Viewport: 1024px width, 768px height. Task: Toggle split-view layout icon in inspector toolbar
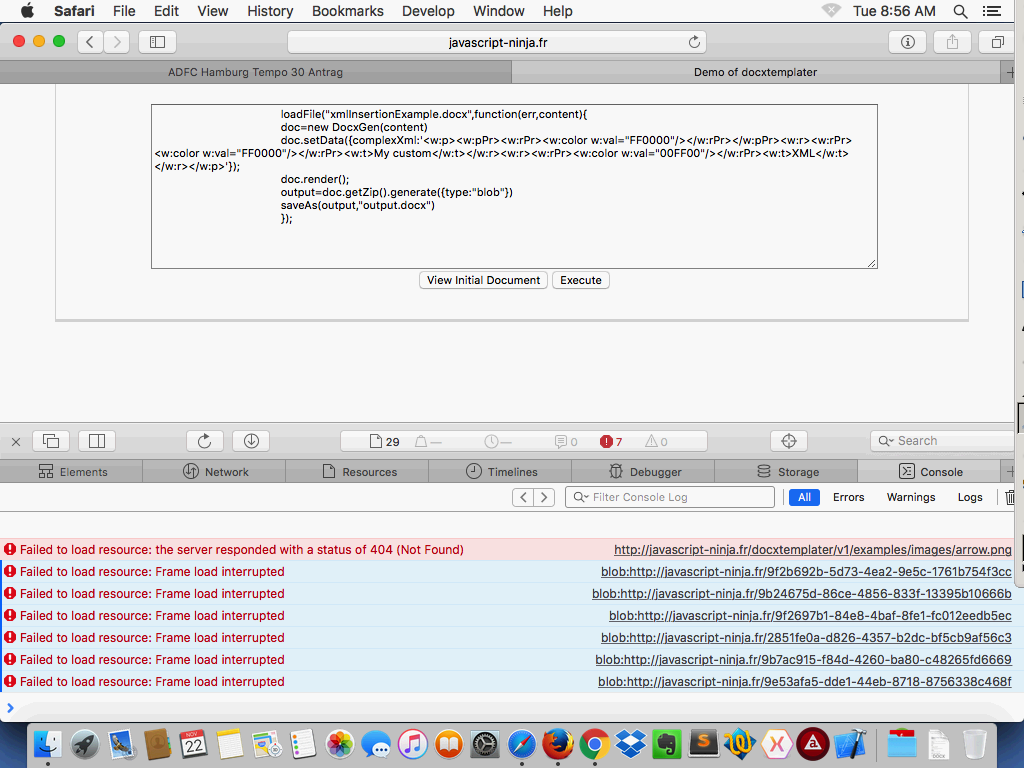(x=95, y=440)
